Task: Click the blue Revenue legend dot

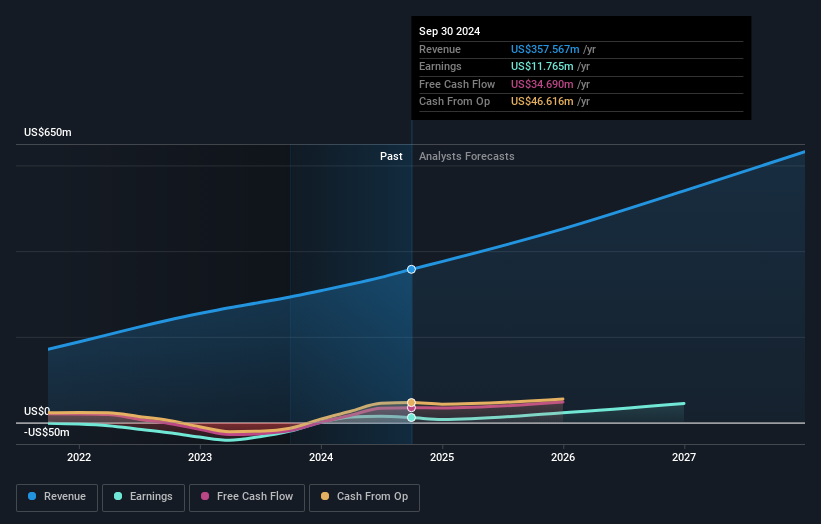Action: [x=32, y=496]
